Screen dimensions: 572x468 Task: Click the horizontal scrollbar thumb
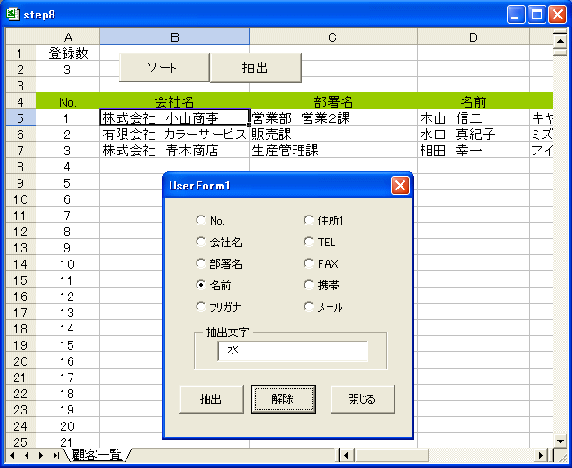point(391,455)
